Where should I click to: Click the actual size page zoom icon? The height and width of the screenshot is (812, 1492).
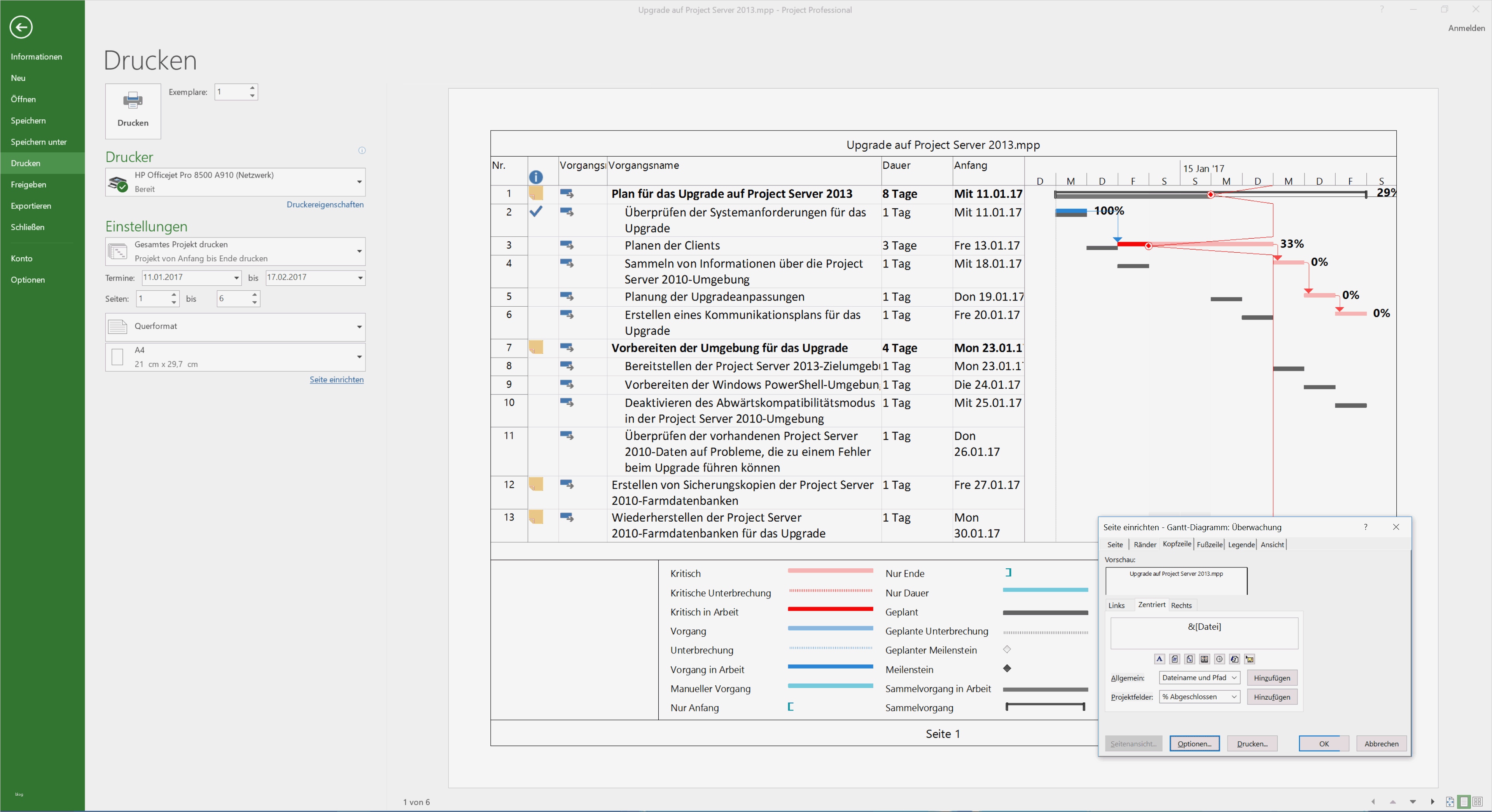pyautogui.click(x=1450, y=802)
